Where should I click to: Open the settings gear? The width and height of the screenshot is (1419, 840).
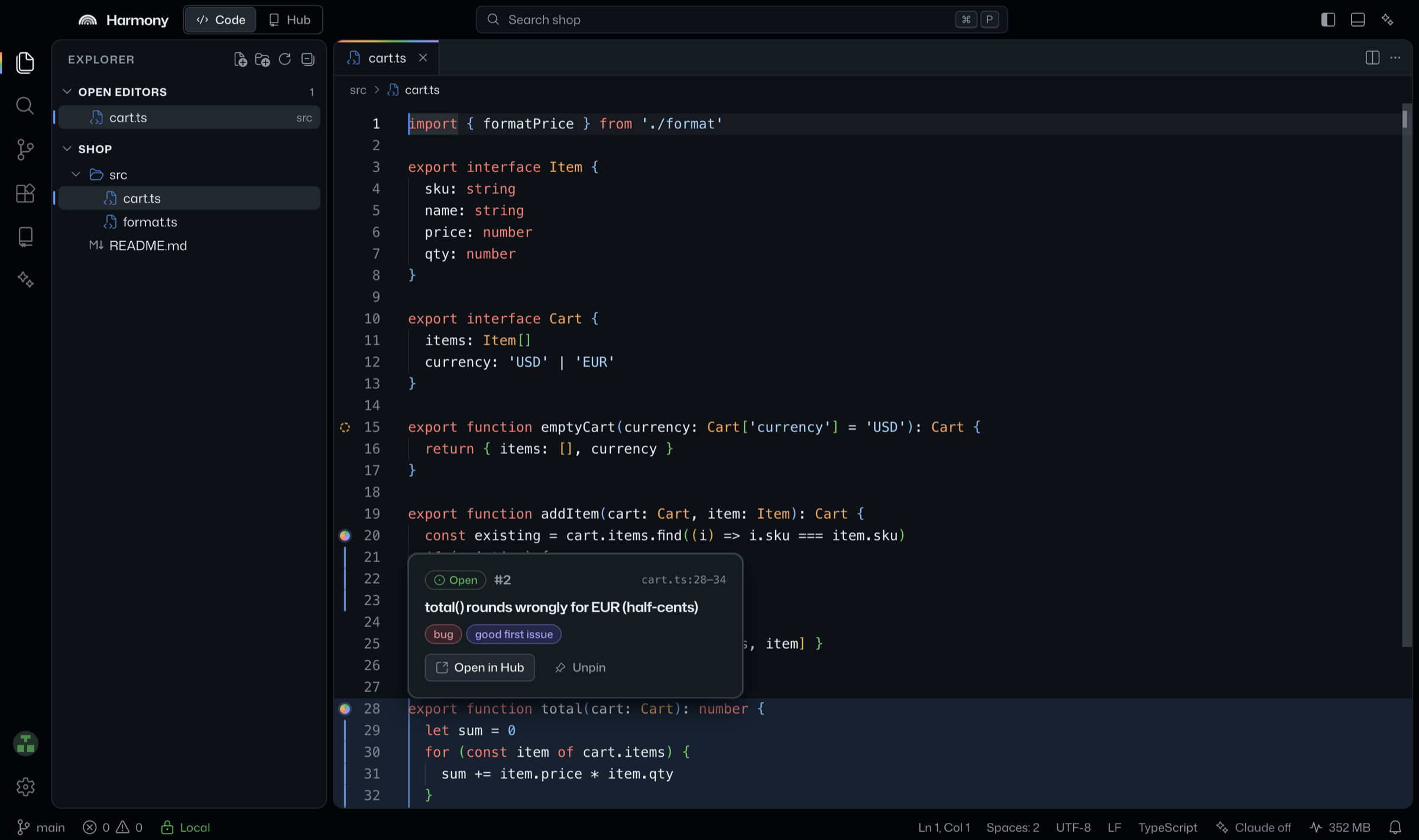pyautogui.click(x=25, y=787)
